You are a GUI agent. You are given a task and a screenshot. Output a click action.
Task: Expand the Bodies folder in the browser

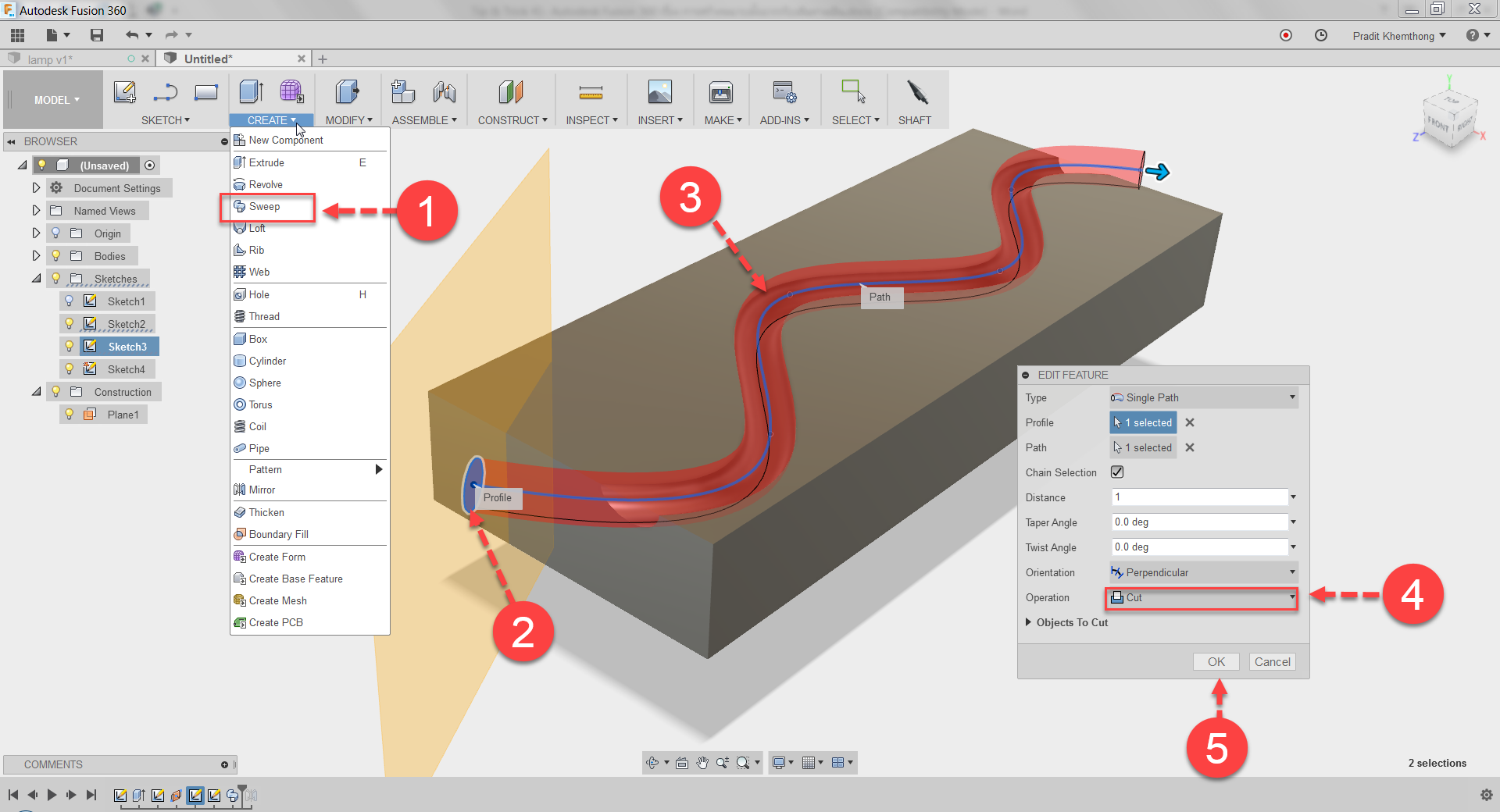tap(36, 255)
